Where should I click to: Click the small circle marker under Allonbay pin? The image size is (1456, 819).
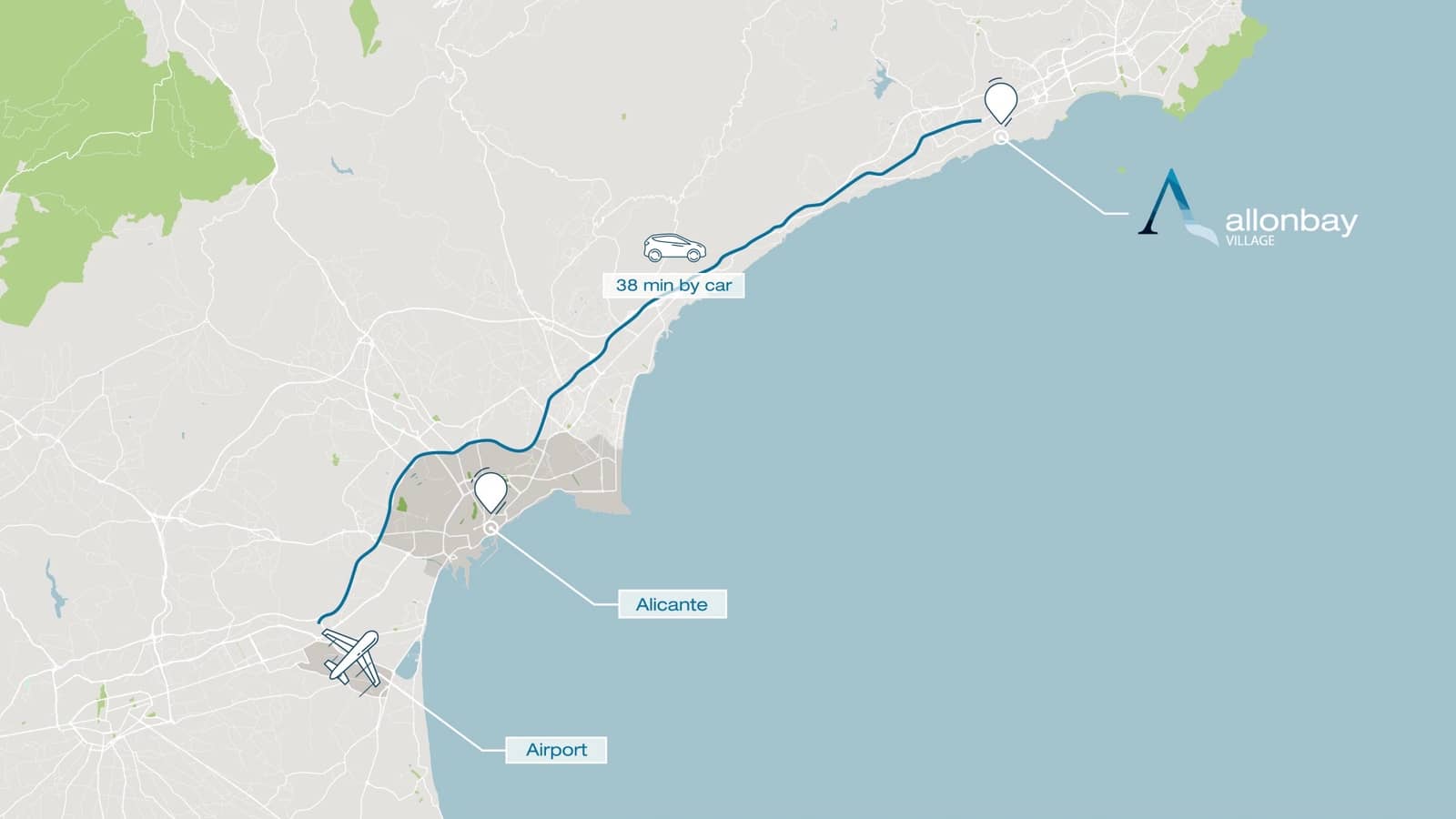[1001, 137]
